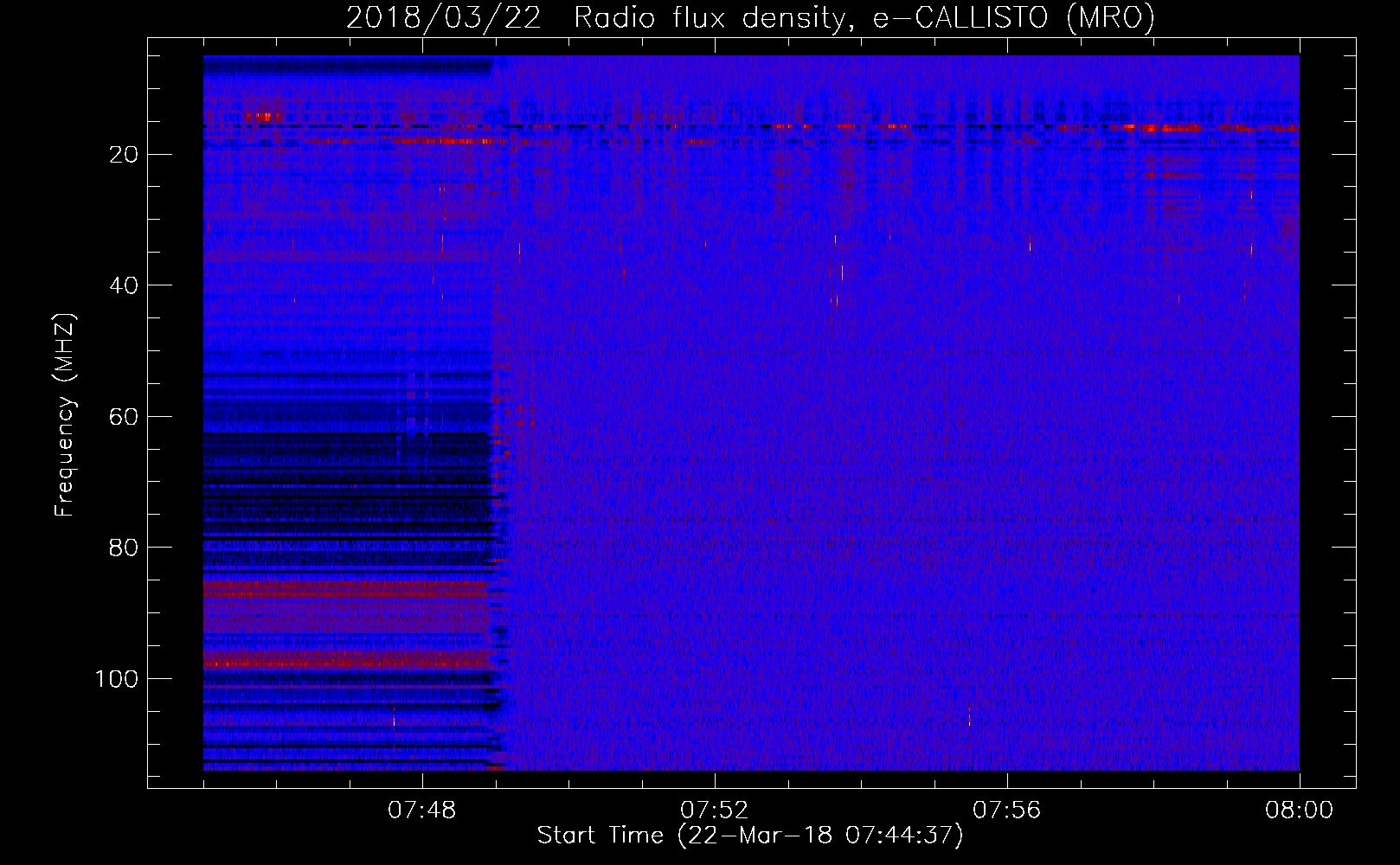
Task: Click the 20 MHz frequency tick label
Action: click(x=125, y=155)
